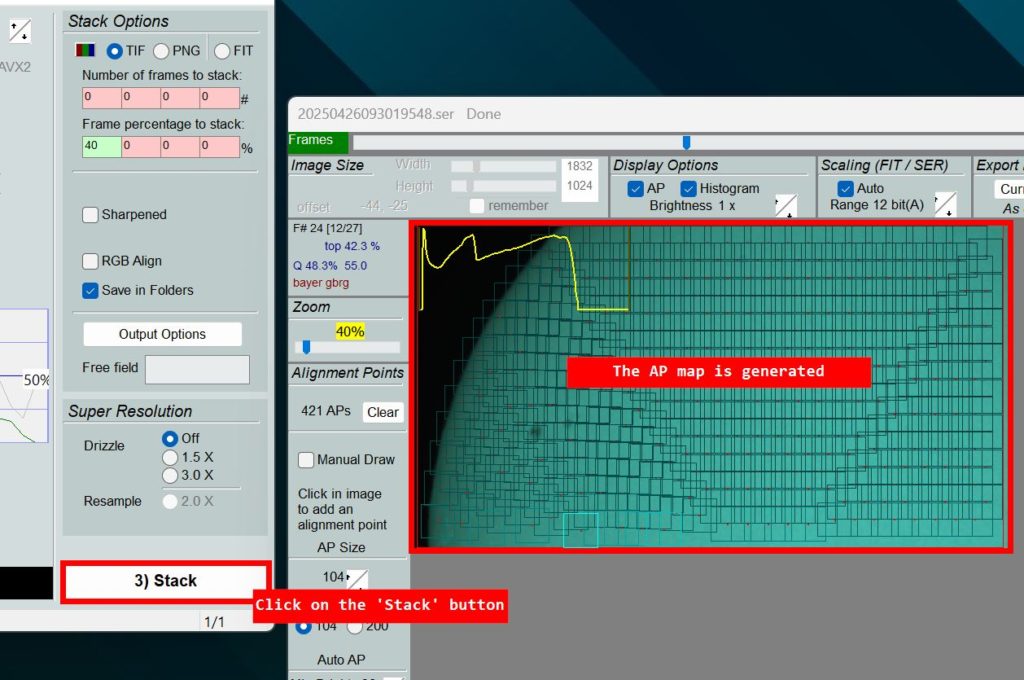Click the Range scaling reset diagonal icon
Viewport: 1024px width, 680px height.
pyautogui.click(x=946, y=204)
